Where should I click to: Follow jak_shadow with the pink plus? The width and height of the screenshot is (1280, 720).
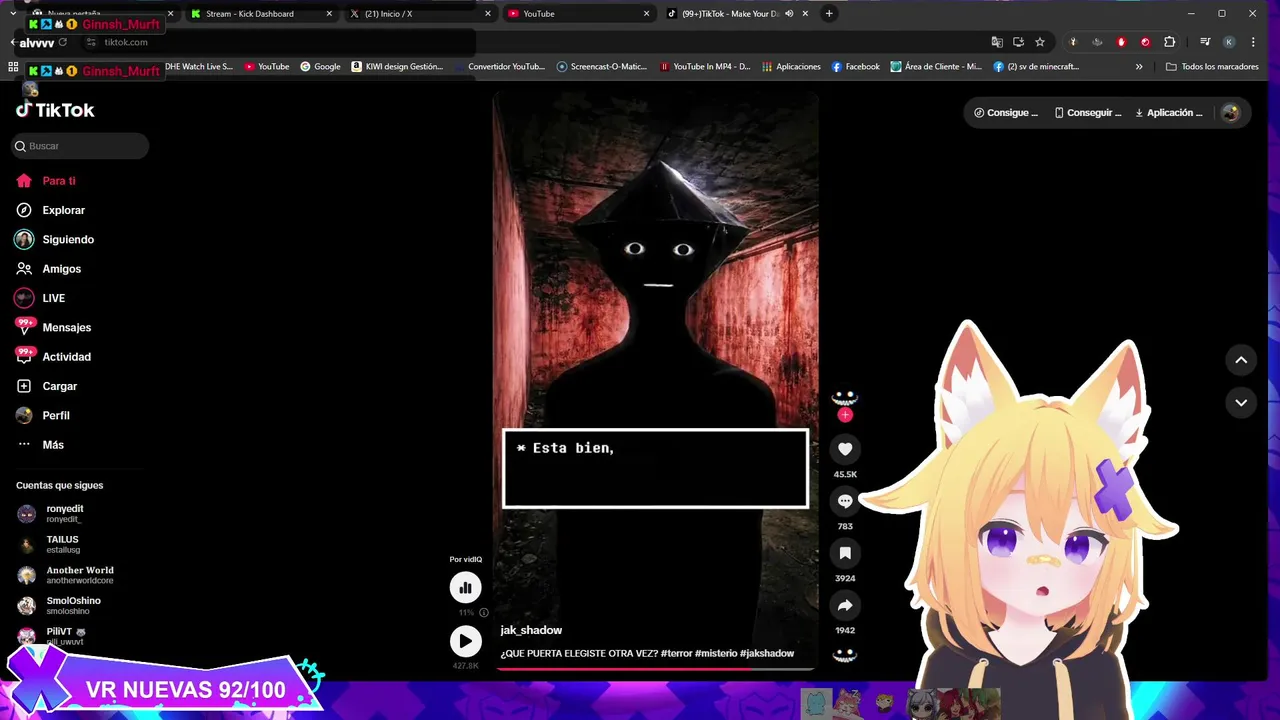coord(845,415)
